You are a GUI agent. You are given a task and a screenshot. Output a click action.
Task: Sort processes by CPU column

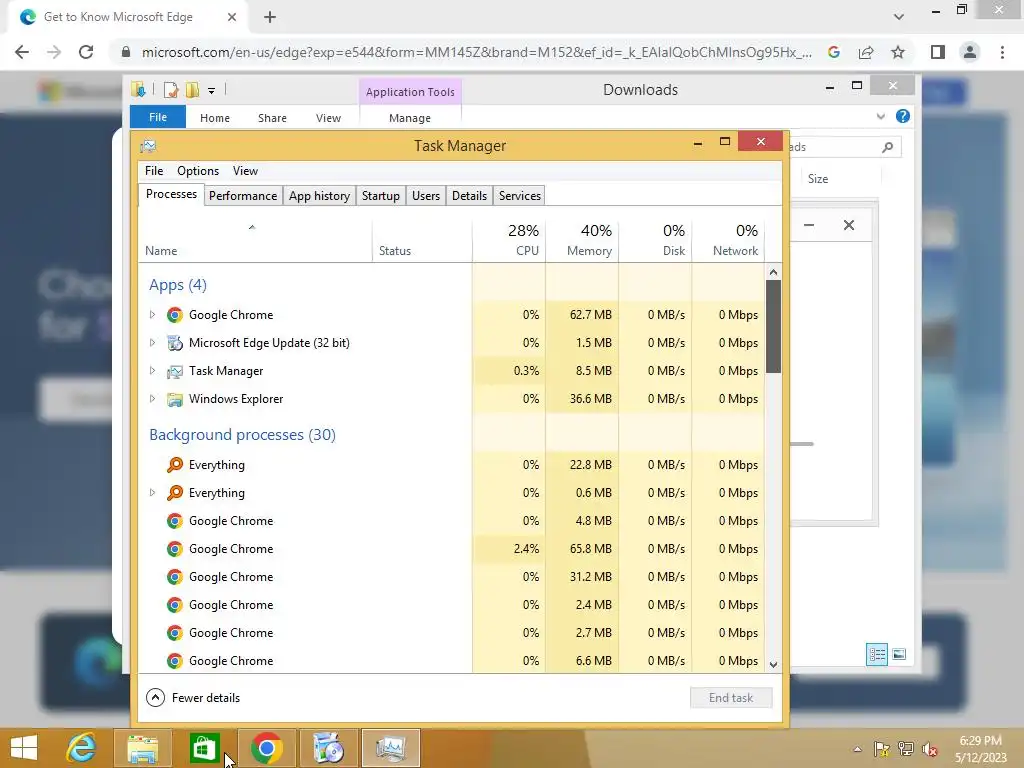pos(509,240)
